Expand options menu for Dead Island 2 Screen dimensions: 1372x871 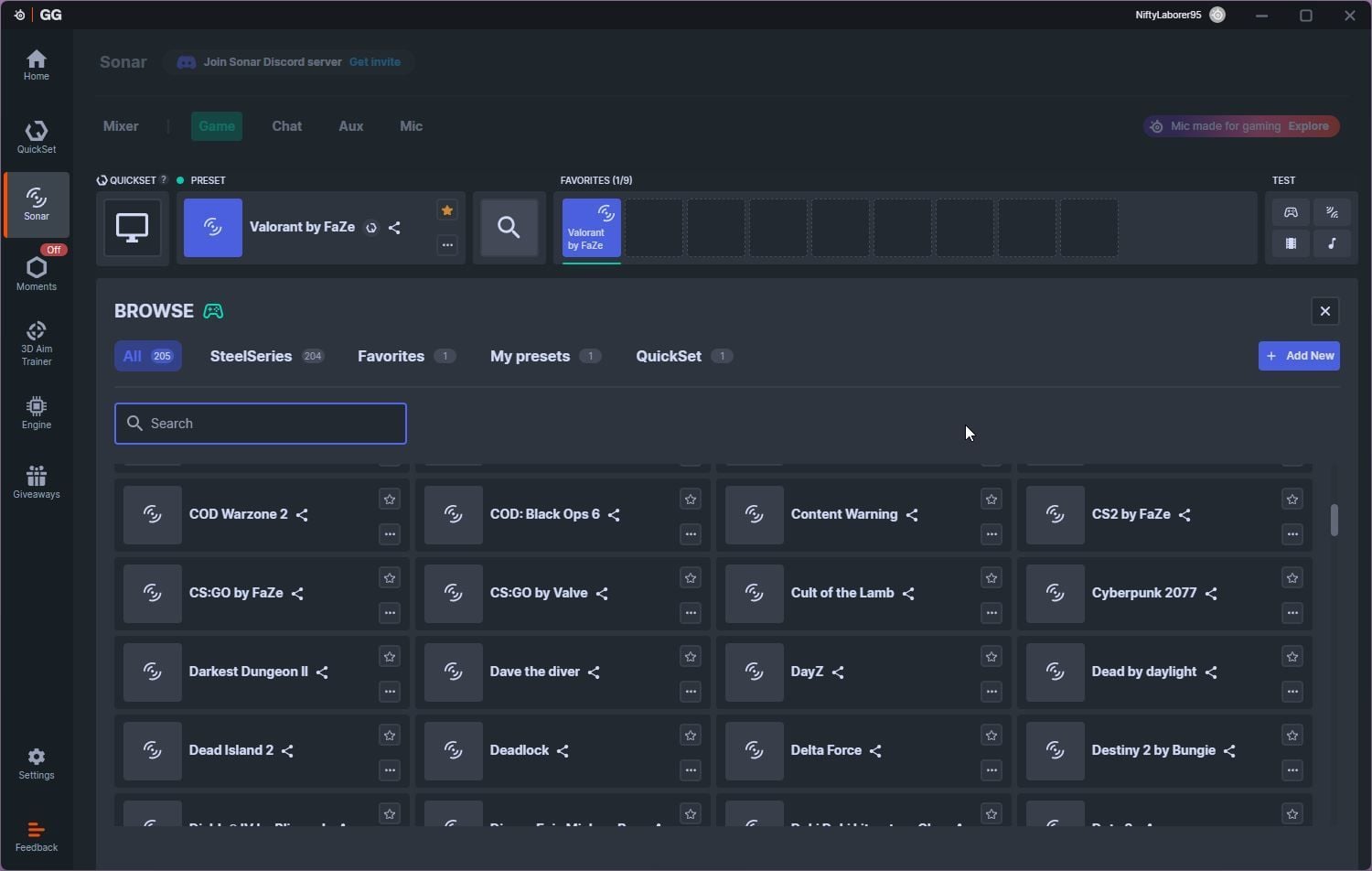pos(390,770)
